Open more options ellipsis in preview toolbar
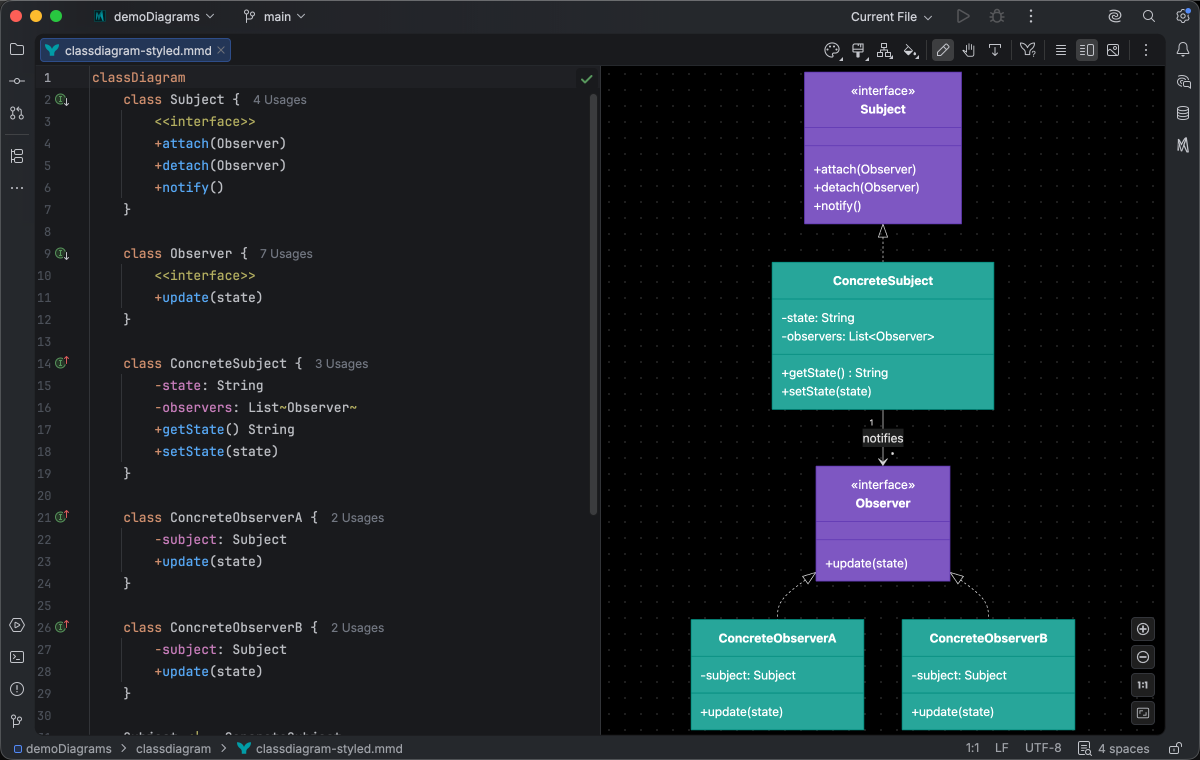 (1146, 50)
